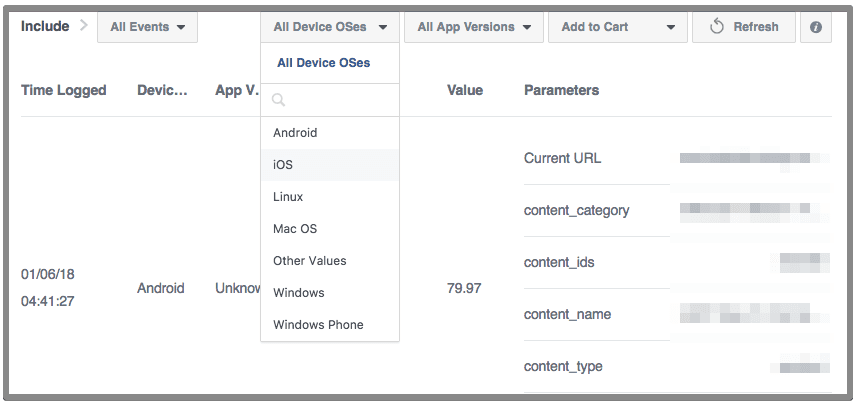This screenshot has width=858, height=404.
Task: Select Windows from the OS list
Action: [x=299, y=293]
